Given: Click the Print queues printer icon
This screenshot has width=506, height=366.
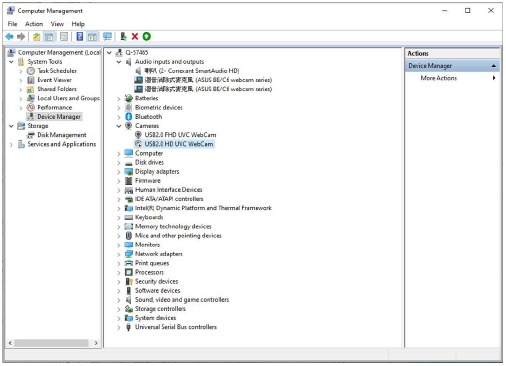Looking at the screenshot, I should click(x=129, y=263).
